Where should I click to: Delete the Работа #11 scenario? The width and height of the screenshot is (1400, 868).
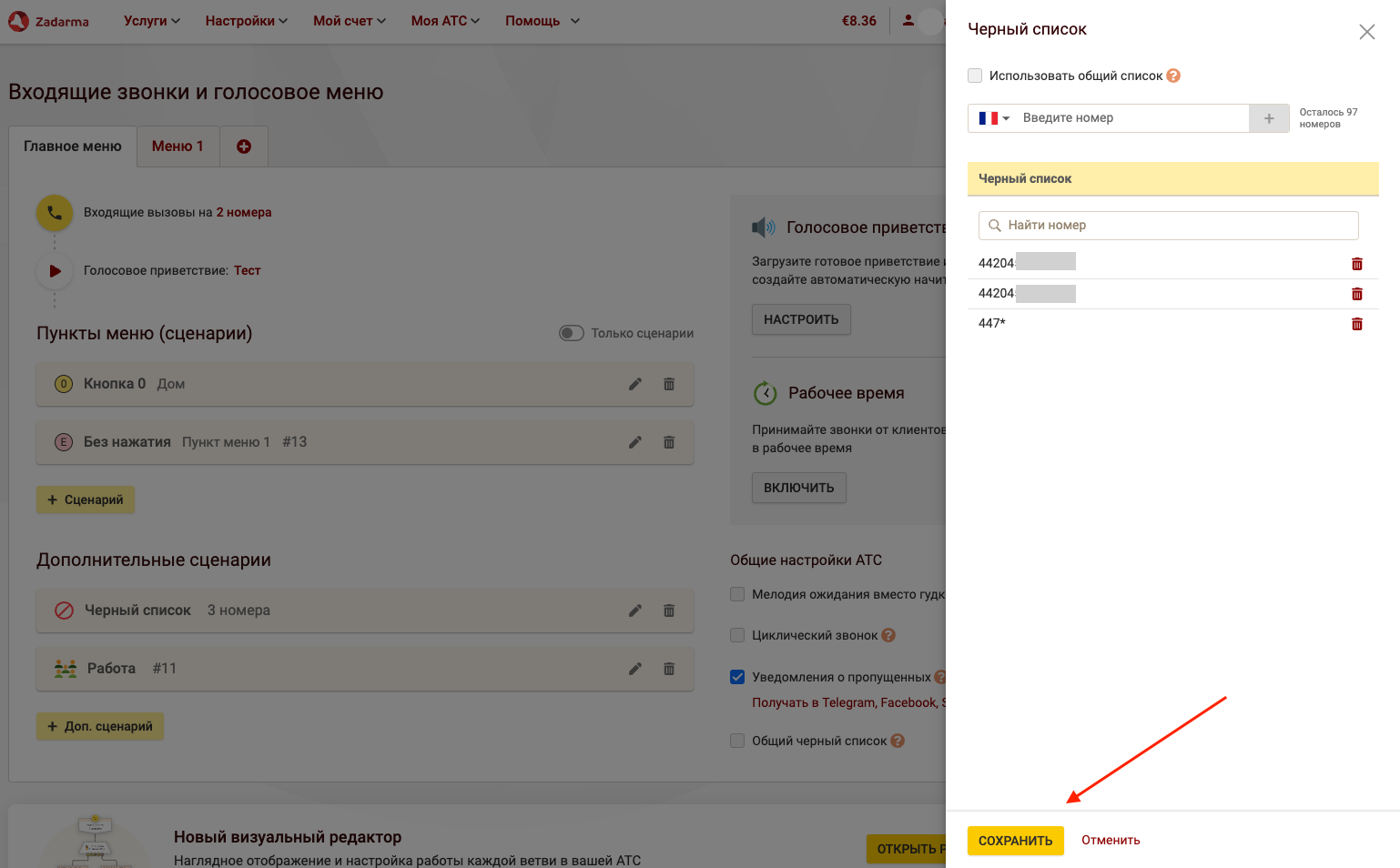669,669
